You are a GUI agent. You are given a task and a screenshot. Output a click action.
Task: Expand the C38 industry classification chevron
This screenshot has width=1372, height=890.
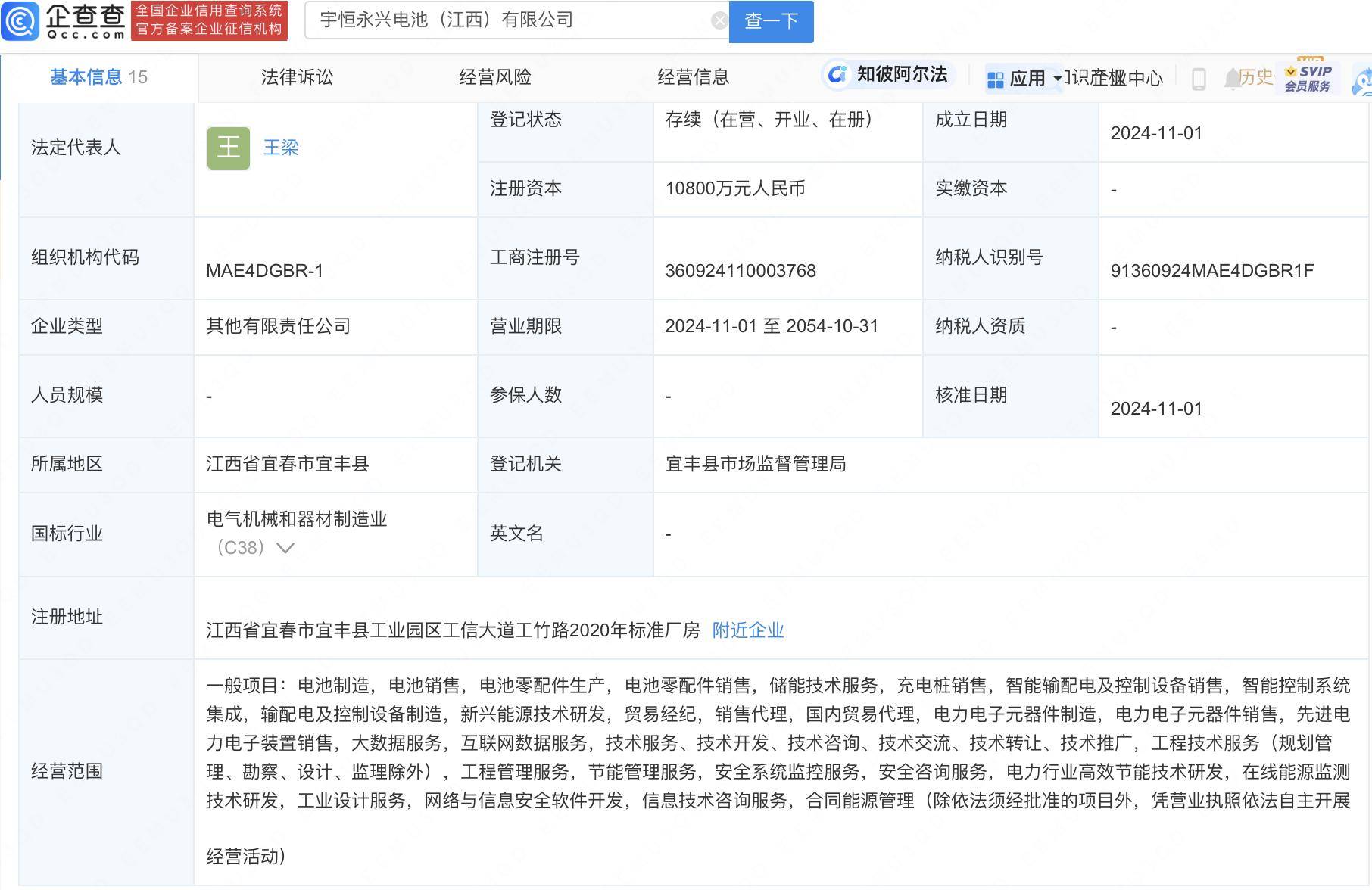click(285, 547)
